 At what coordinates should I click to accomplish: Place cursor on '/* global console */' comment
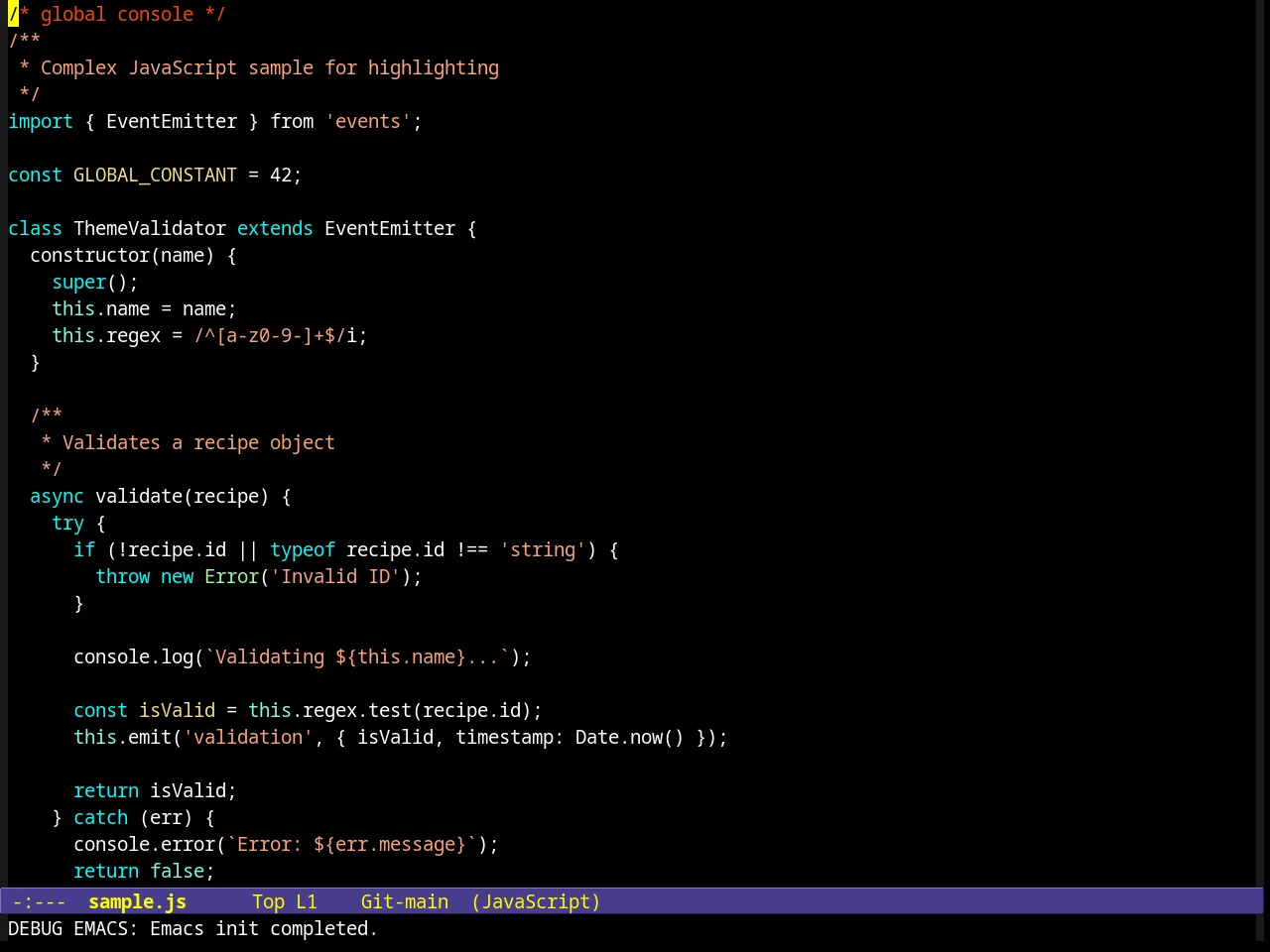point(117,14)
